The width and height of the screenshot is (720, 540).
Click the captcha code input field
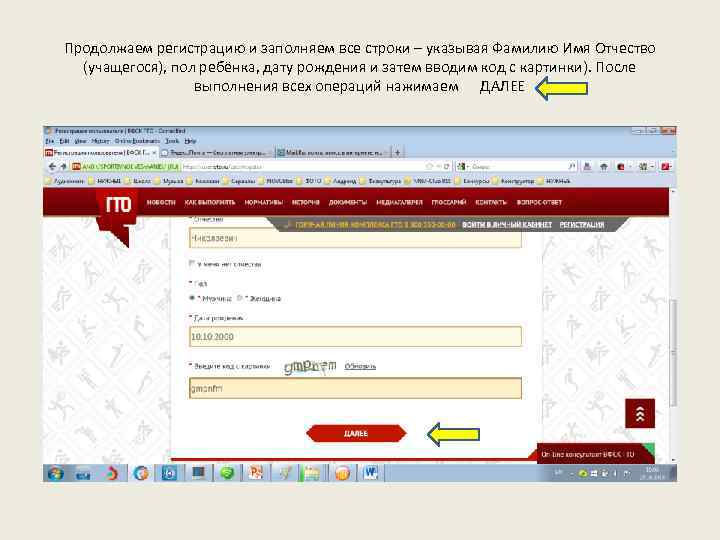(355, 388)
